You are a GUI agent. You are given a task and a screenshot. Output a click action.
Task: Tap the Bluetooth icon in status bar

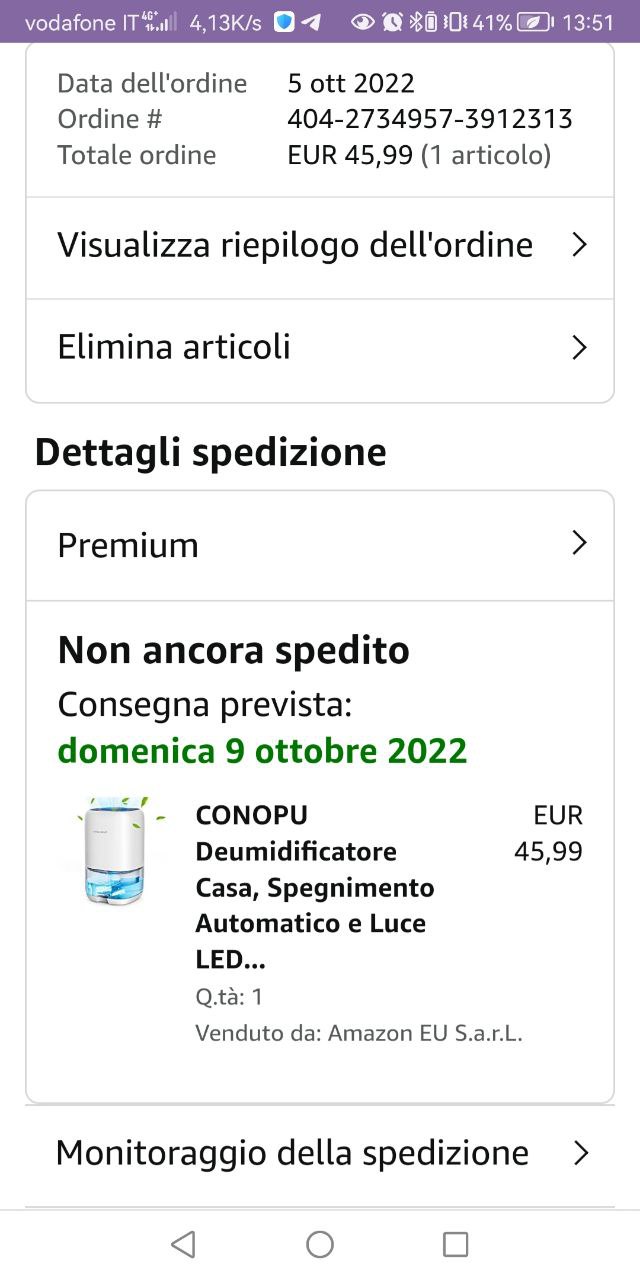click(418, 22)
